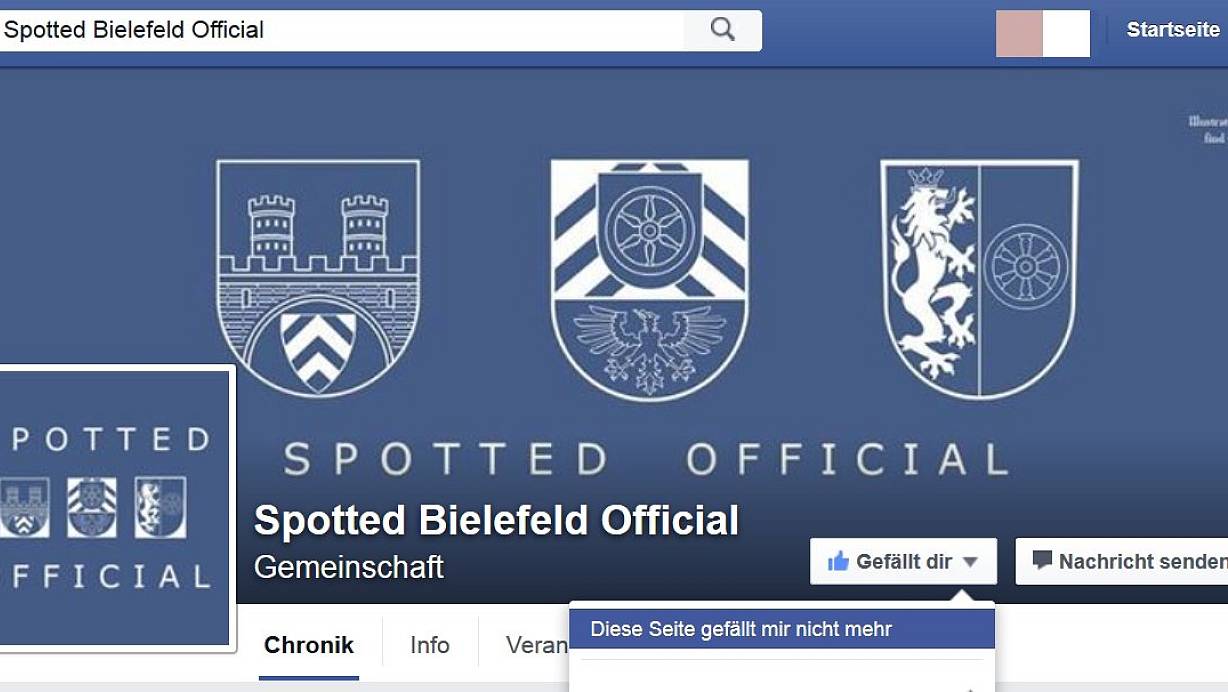Image resolution: width=1228 pixels, height=692 pixels.
Task: Click the lion crest in cover photo
Action: (979, 279)
